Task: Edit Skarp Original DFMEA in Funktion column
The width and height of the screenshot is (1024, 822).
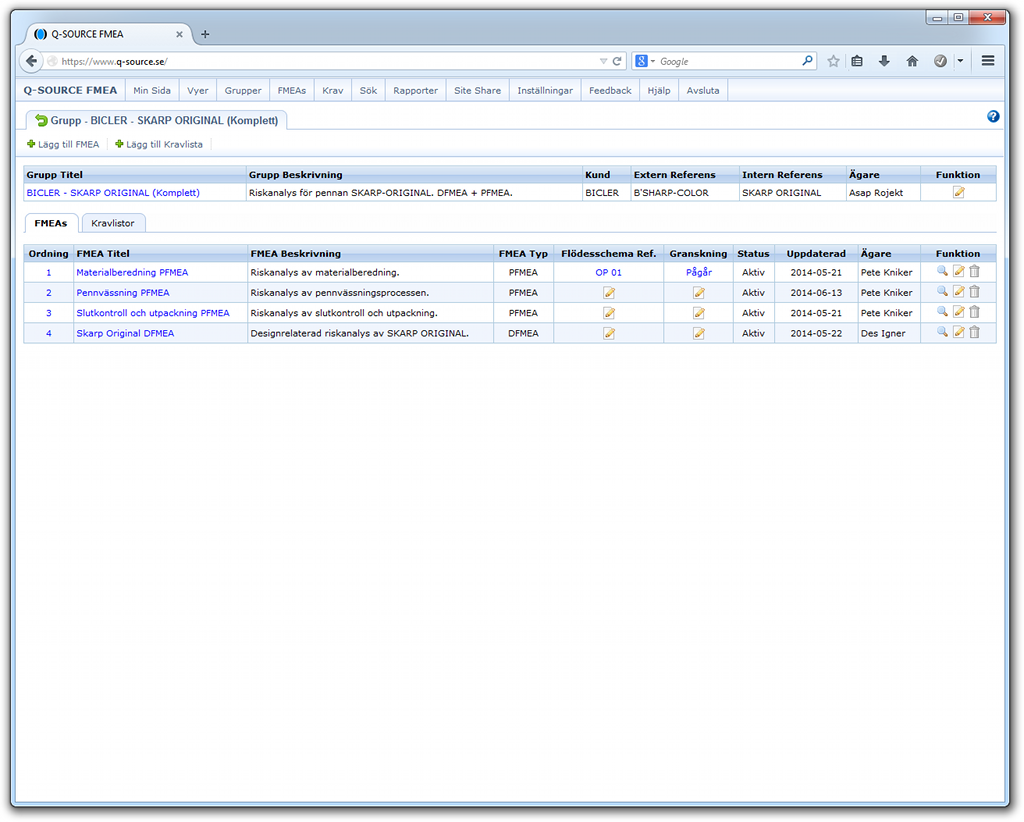Action: click(x=959, y=332)
